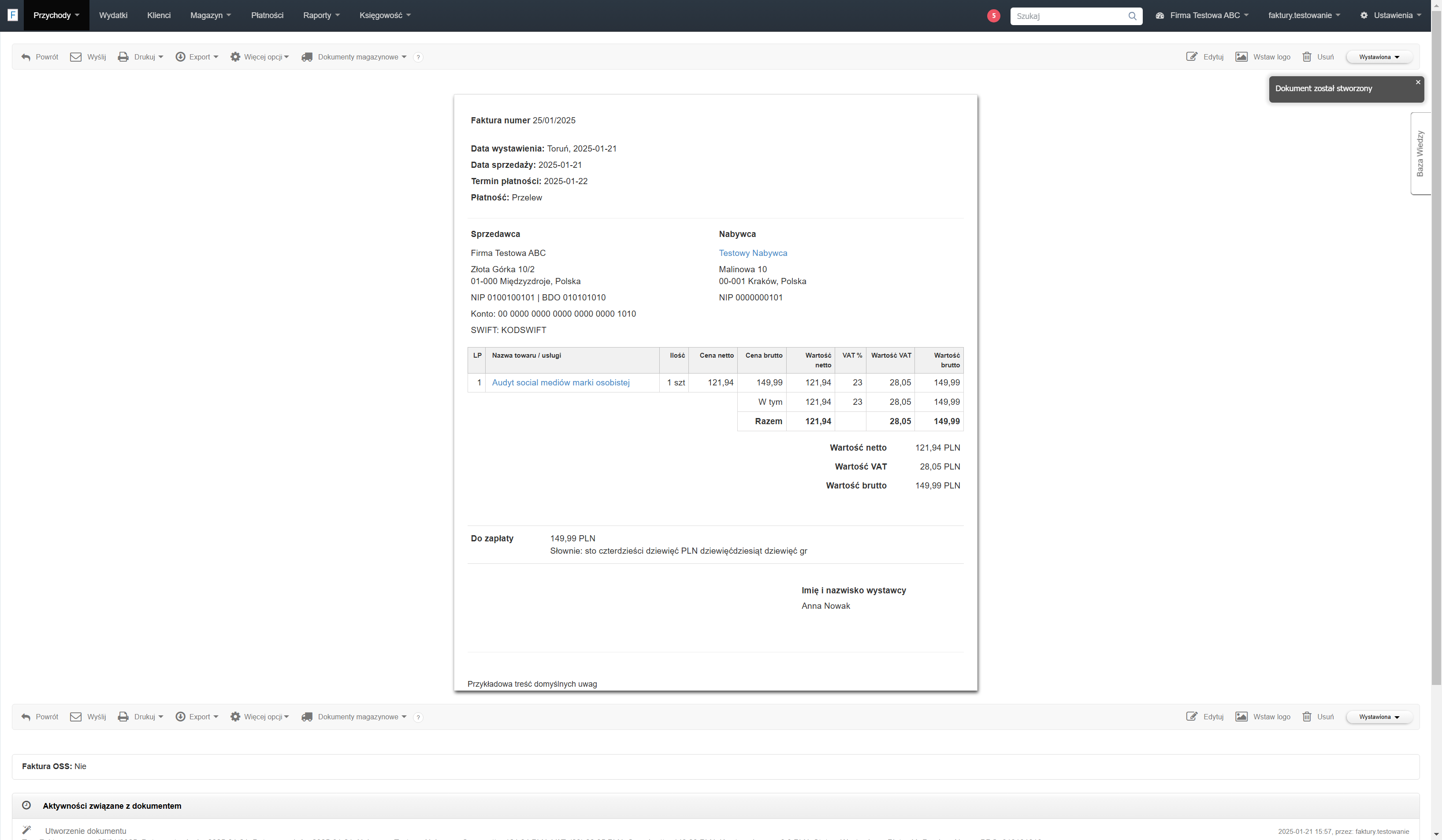Screen dimensions: 1442x840
Task: Click the top help question mark icon
Action: point(418,57)
